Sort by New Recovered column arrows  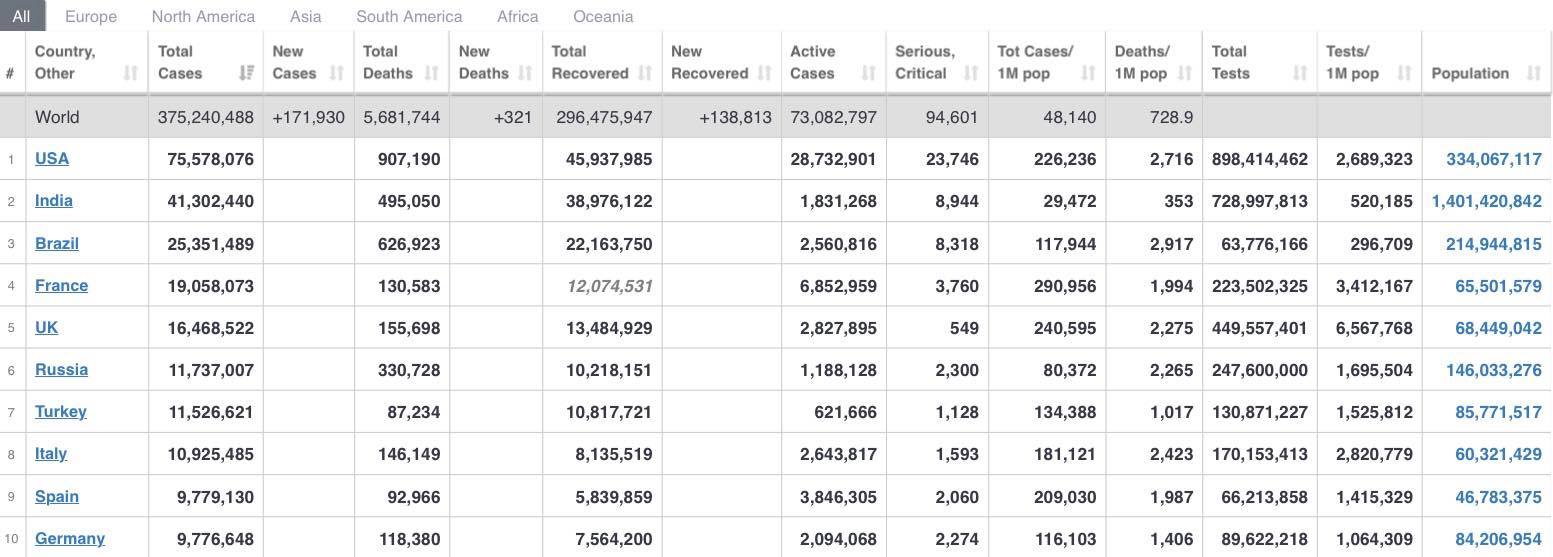pos(764,73)
